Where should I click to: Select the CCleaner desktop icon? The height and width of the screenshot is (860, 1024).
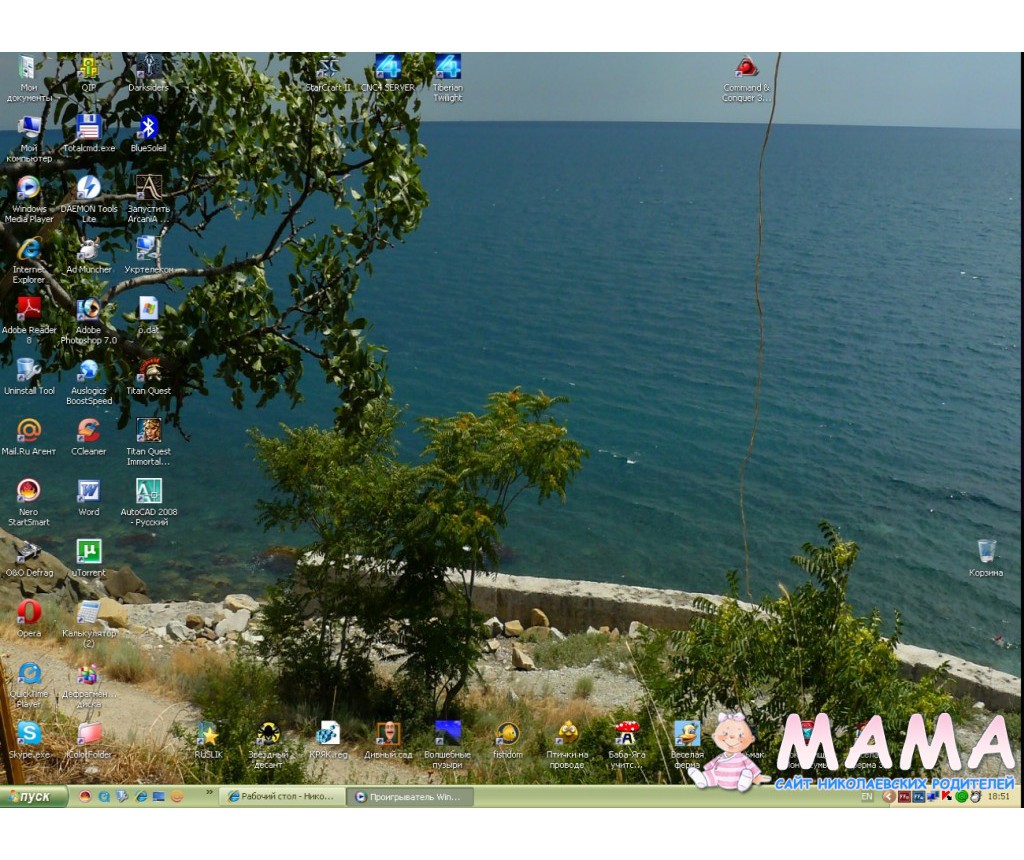[88, 431]
